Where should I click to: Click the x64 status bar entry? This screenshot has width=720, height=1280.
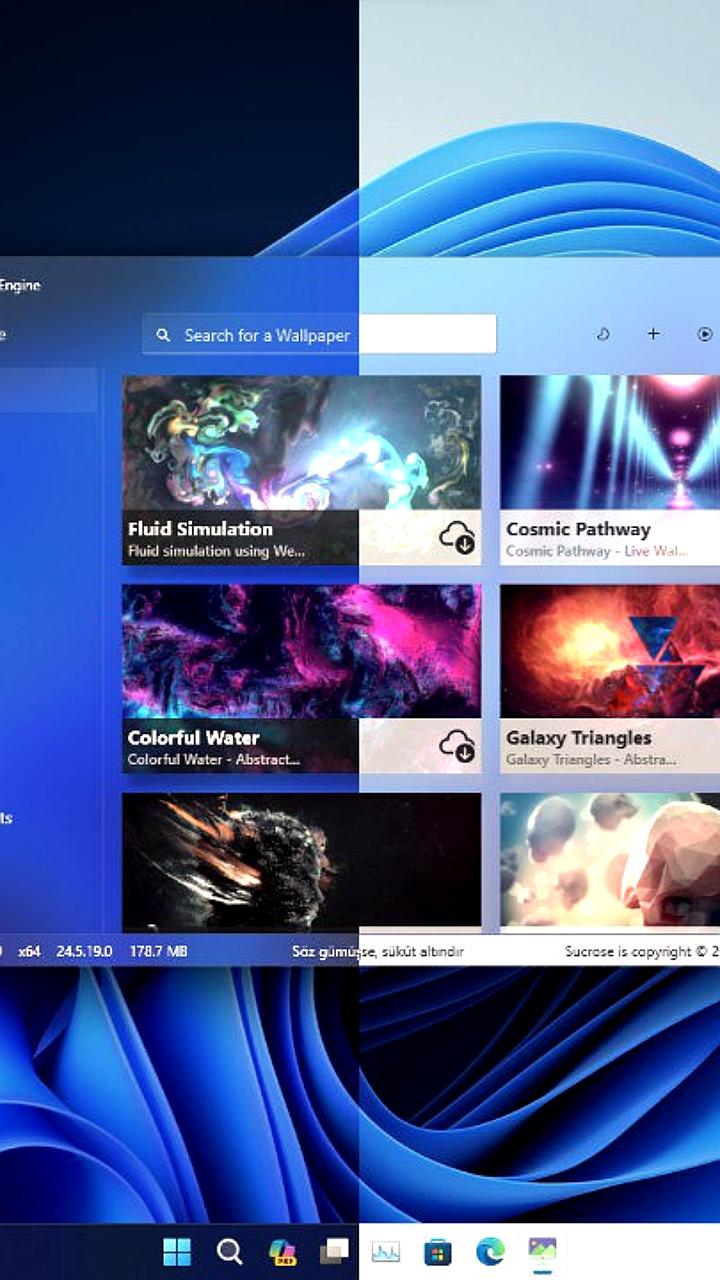pyautogui.click(x=29, y=951)
